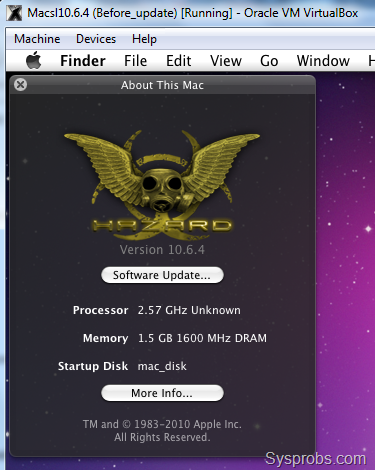375x470 pixels.
Task: Click the Apple Inc. copyright text
Action: (x=162, y=430)
